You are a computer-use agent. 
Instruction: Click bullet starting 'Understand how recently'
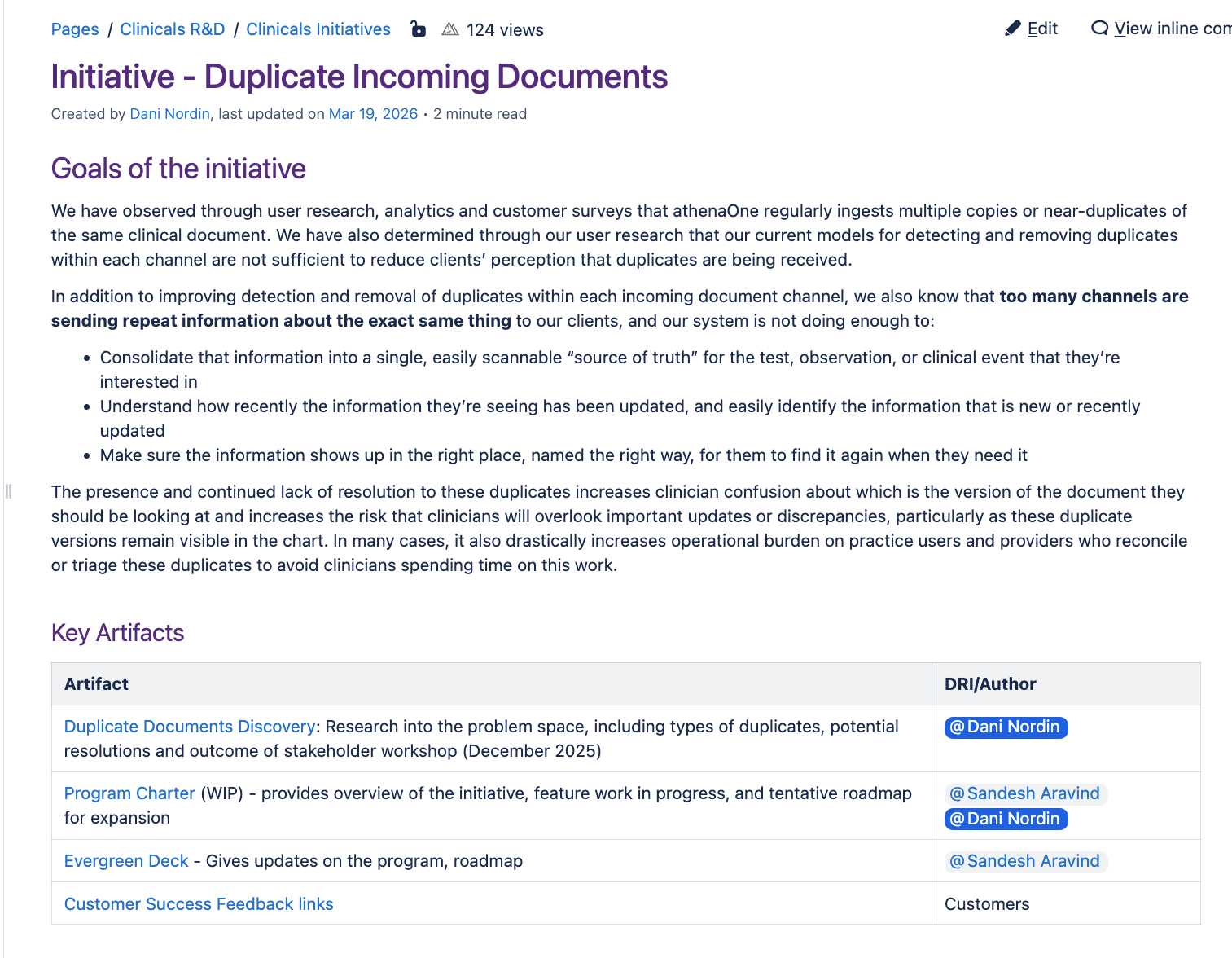click(620, 419)
